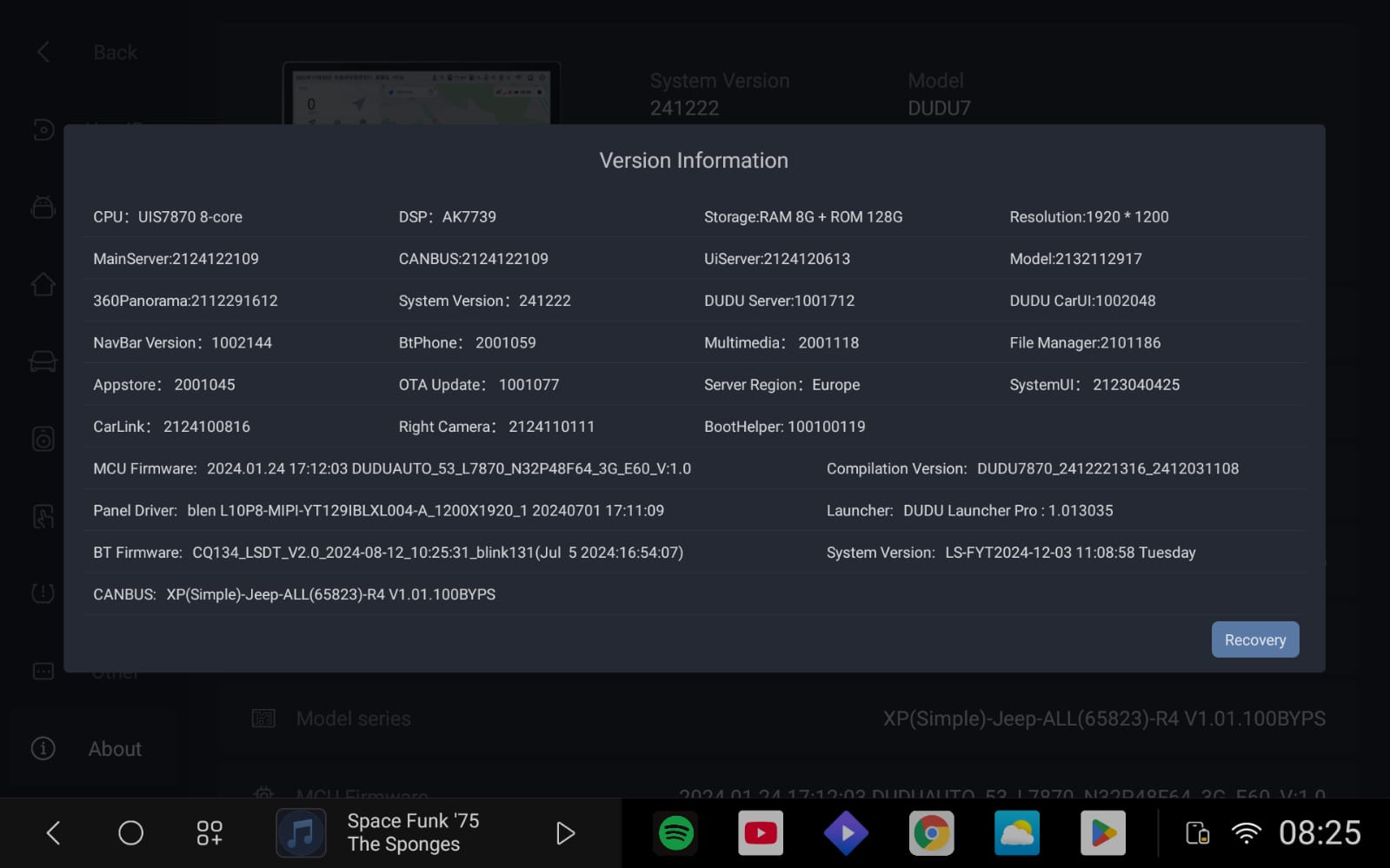Launch Chrome browser from the dock
This screenshot has height=868, width=1390.
[x=931, y=833]
